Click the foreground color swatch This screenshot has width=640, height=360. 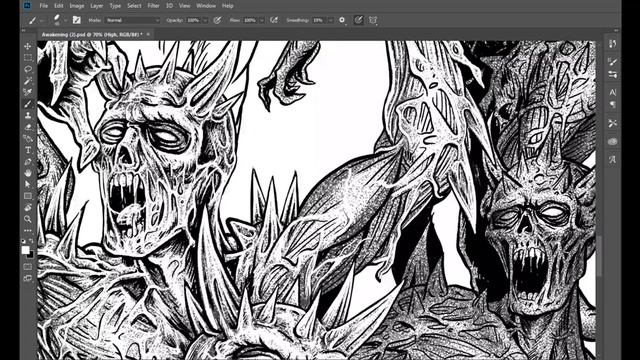(26, 249)
